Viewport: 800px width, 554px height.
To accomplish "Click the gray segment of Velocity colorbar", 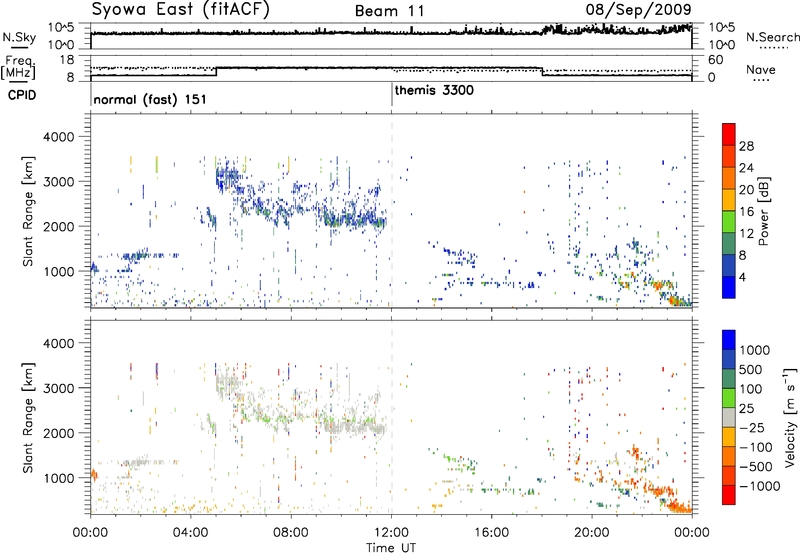I will click(729, 418).
